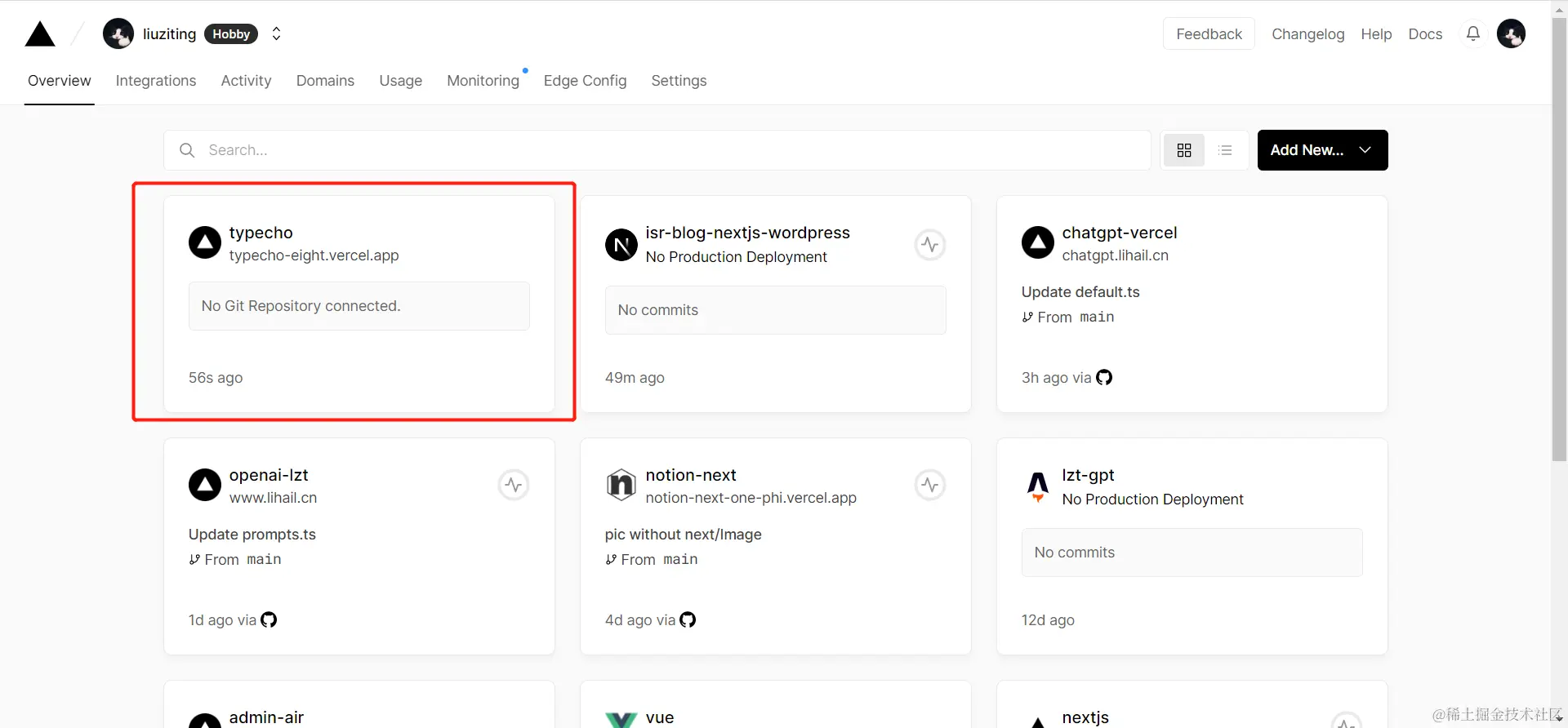Open the isr-blog-nextjs-wordpress project
Image resolution: width=1568 pixels, height=728 pixels.
tap(747, 233)
